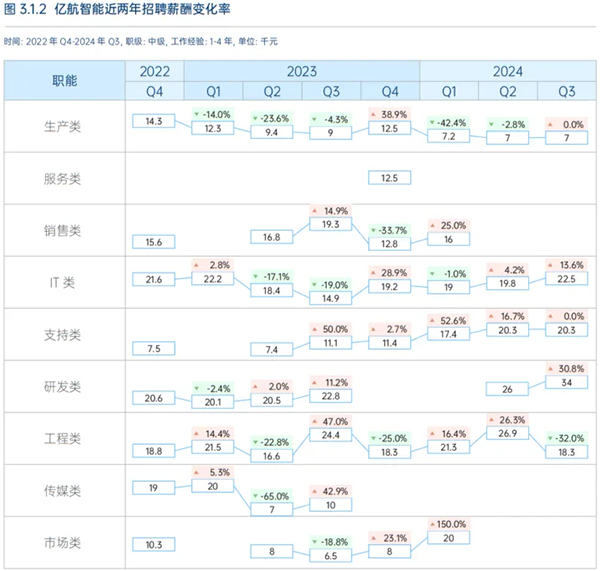600x571 pixels.
Task: Click the value '17.4' in 支持类 row
Action: (x=448, y=334)
